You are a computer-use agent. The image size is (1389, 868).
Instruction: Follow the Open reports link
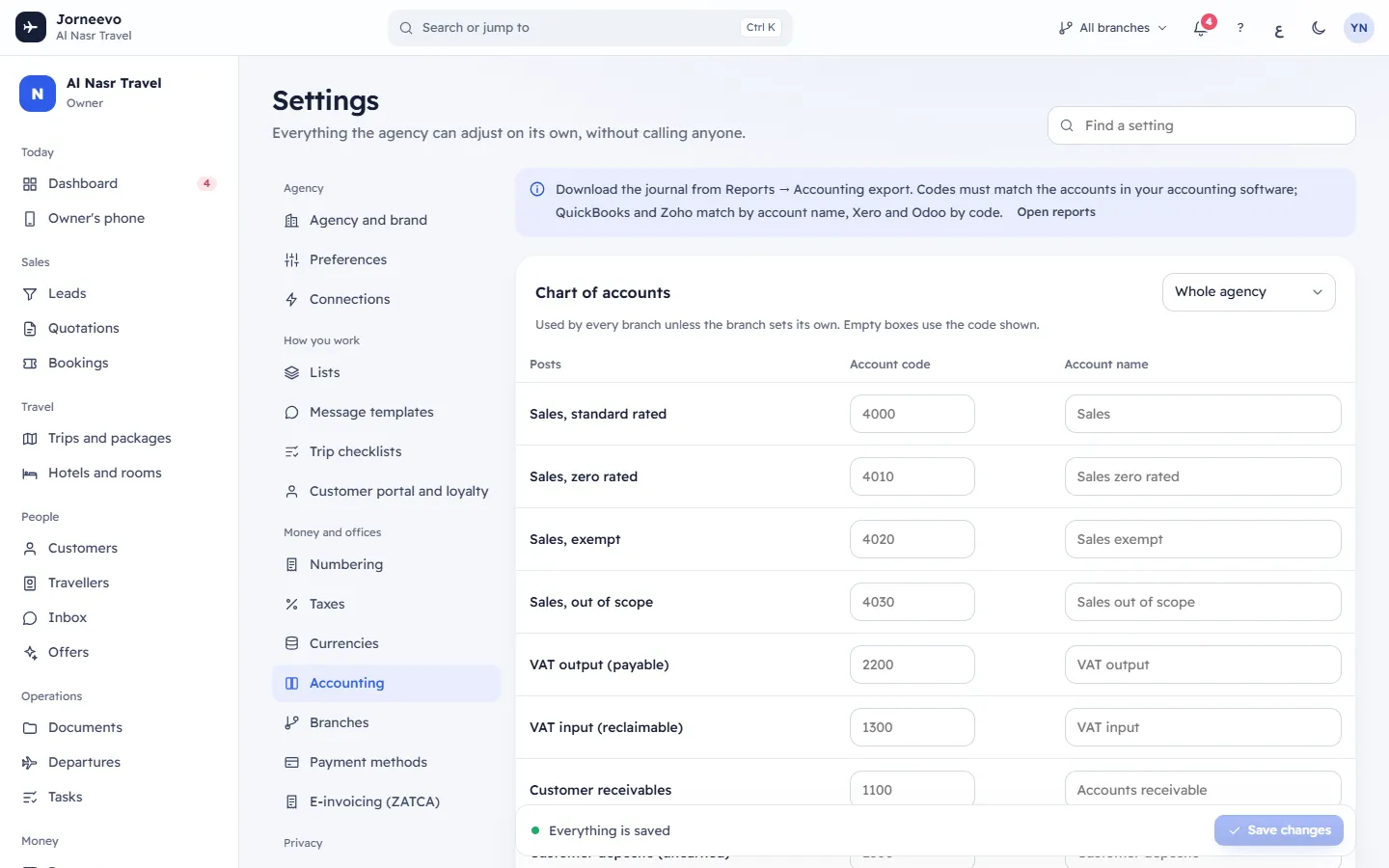coord(1055,212)
